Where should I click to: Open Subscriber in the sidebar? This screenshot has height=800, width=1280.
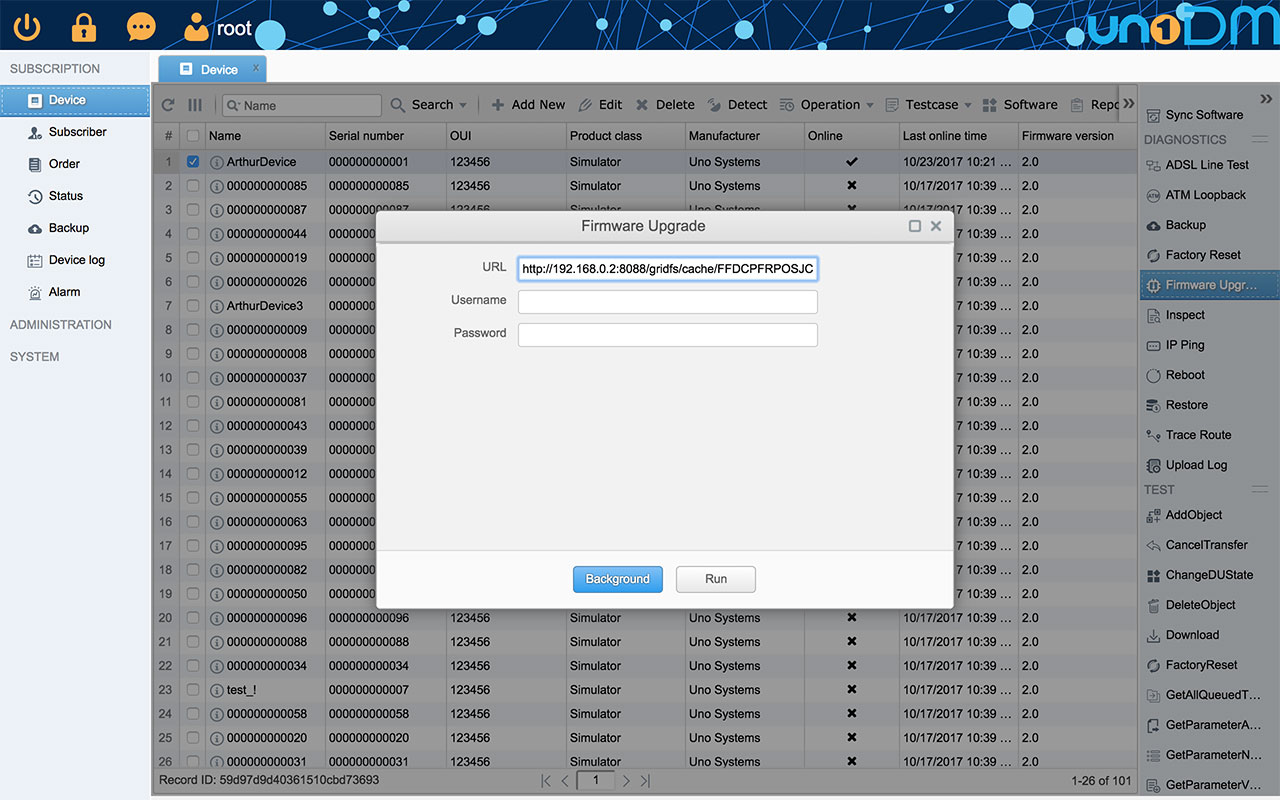click(x=77, y=132)
